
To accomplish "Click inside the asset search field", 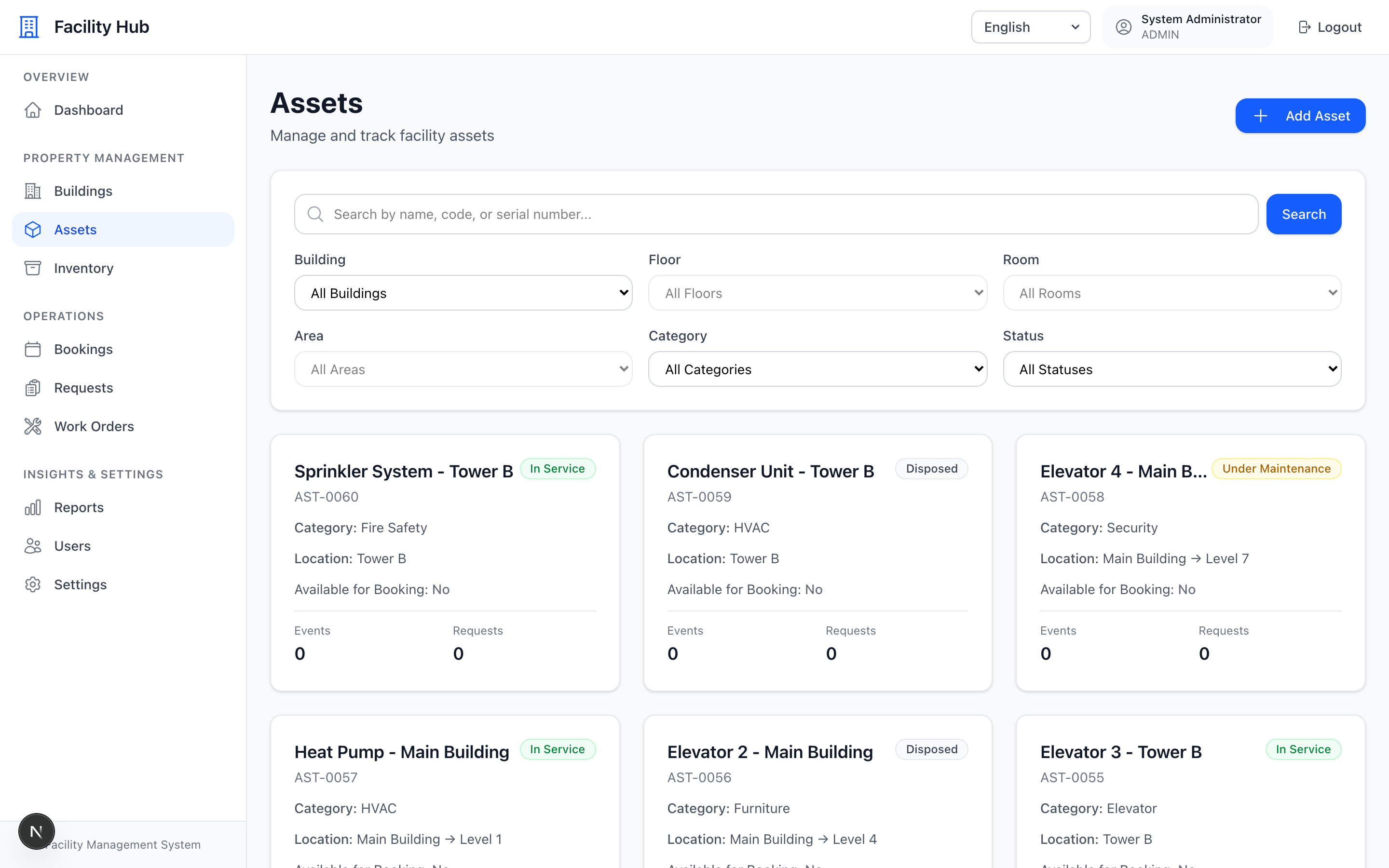I will 776,214.
